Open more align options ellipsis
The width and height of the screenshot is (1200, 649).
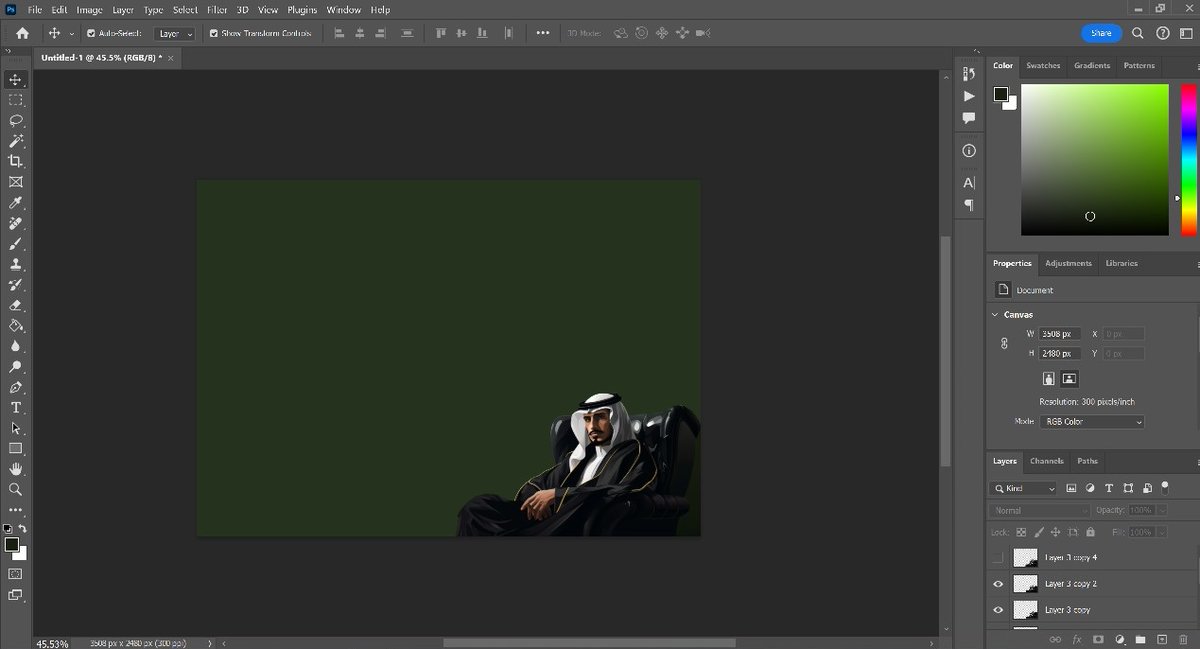543,33
